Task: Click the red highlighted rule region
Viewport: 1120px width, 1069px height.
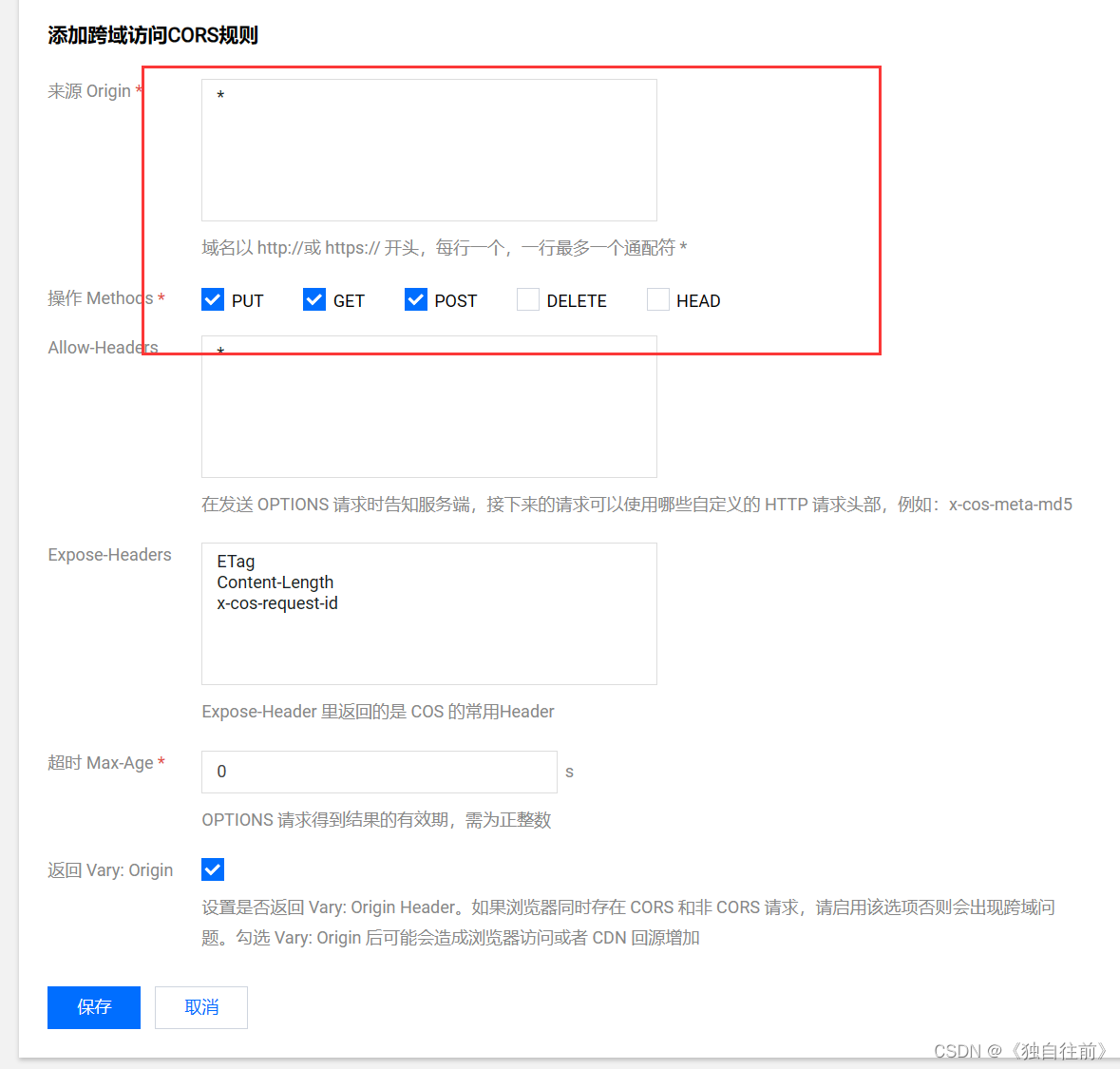Action: coord(511,209)
